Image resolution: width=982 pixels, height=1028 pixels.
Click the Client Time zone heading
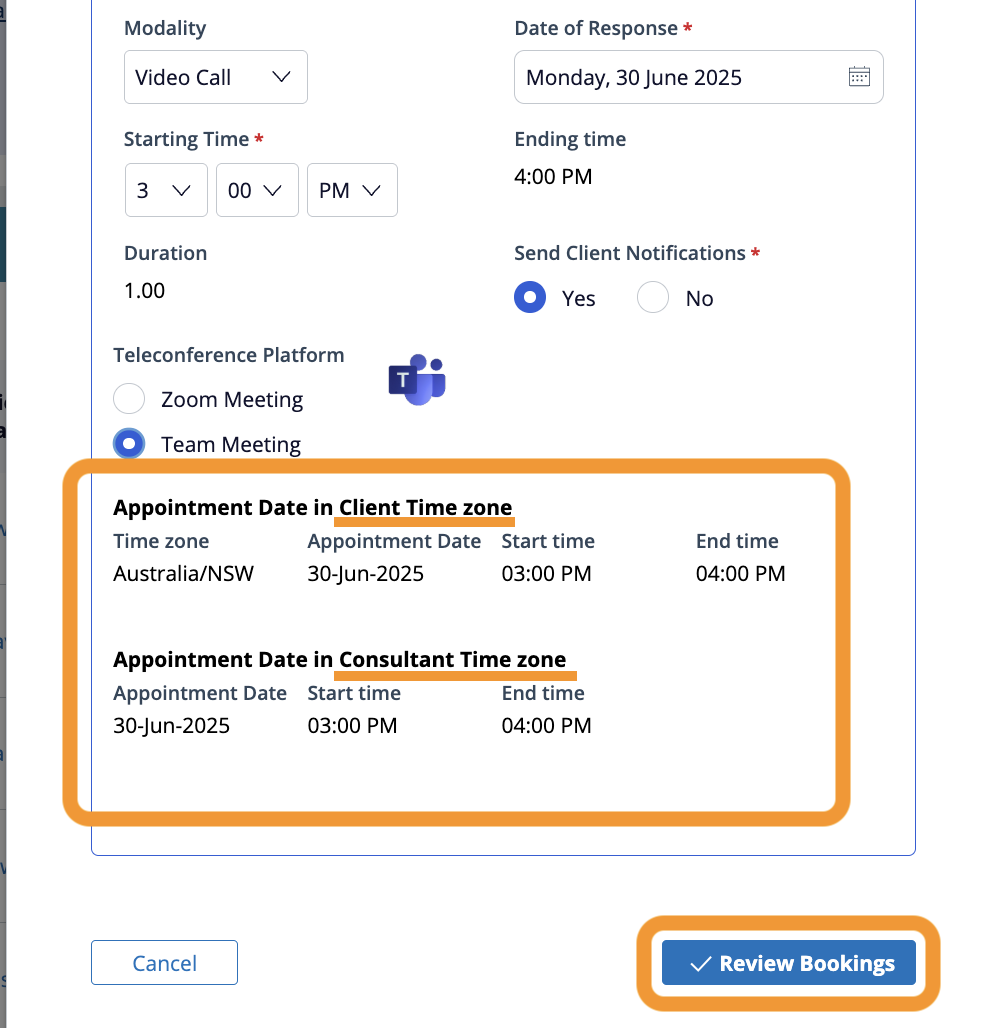[425, 507]
